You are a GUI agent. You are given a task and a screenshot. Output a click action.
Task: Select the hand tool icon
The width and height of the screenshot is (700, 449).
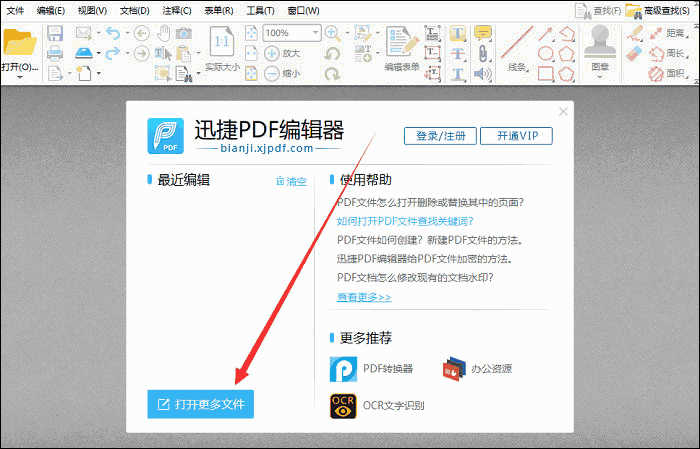pyautogui.click(x=164, y=33)
